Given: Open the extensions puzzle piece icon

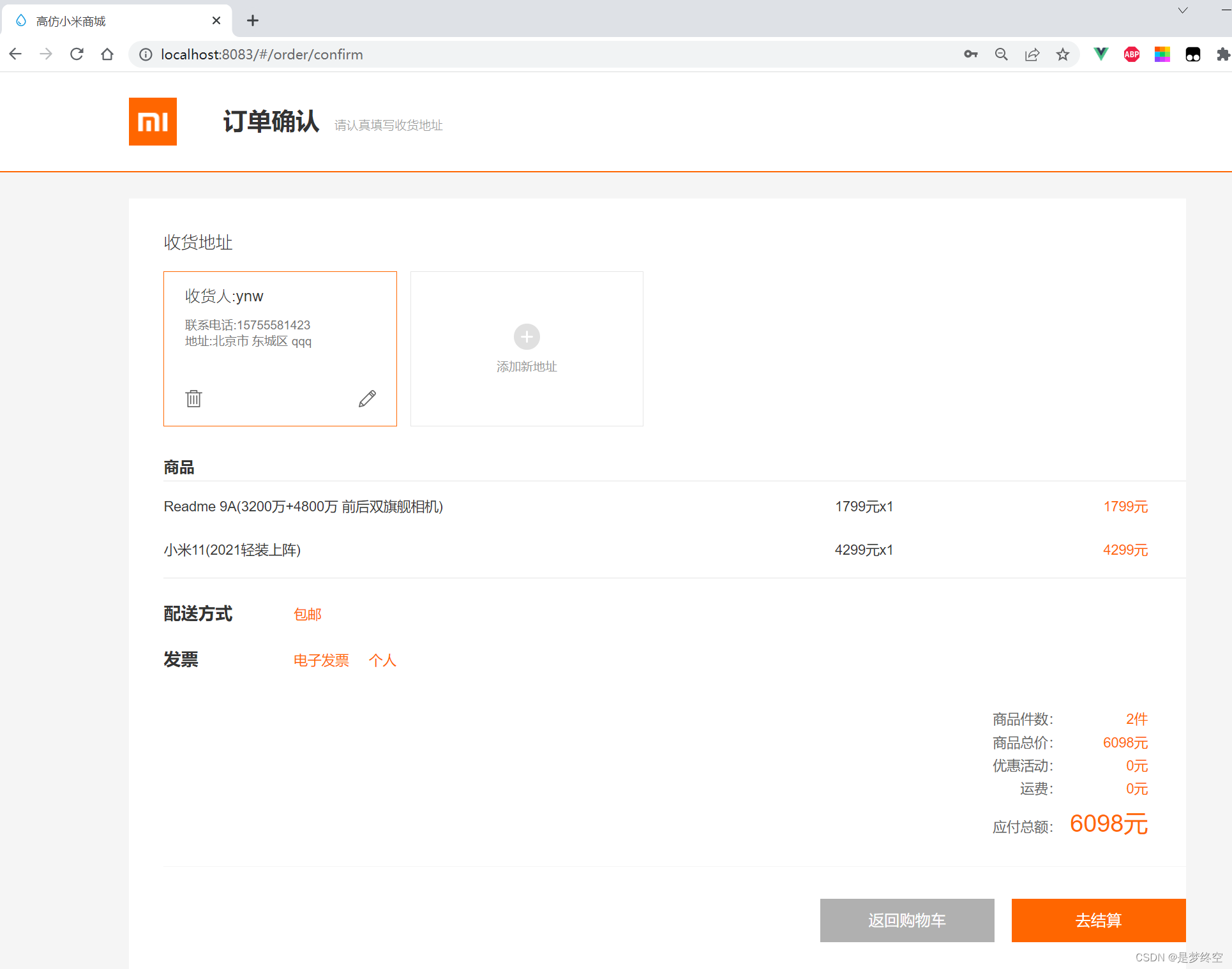Looking at the screenshot, I should 1222,54.
